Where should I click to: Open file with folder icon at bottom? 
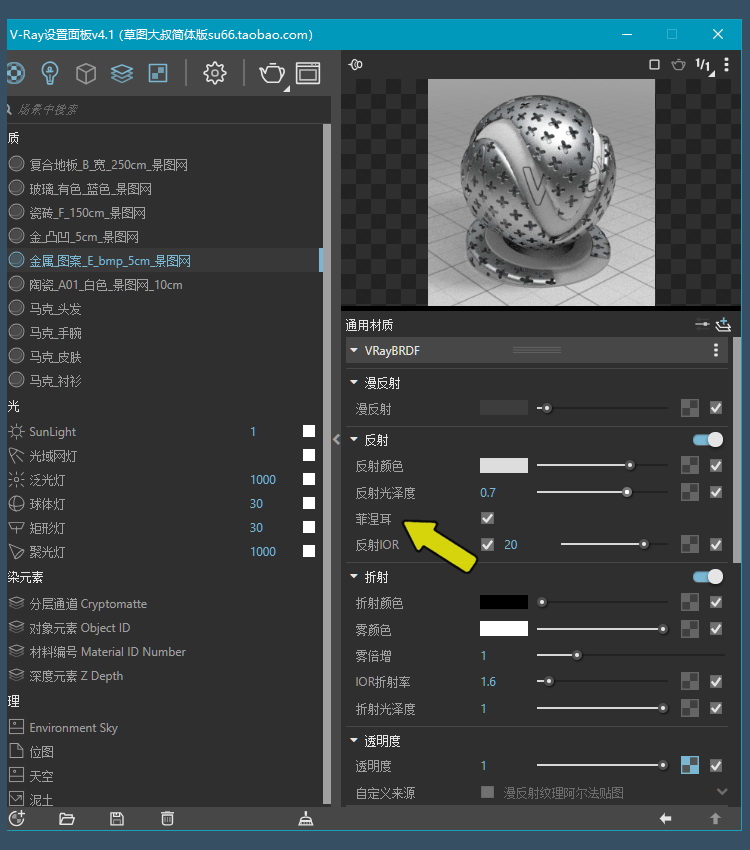coord(67,819)
